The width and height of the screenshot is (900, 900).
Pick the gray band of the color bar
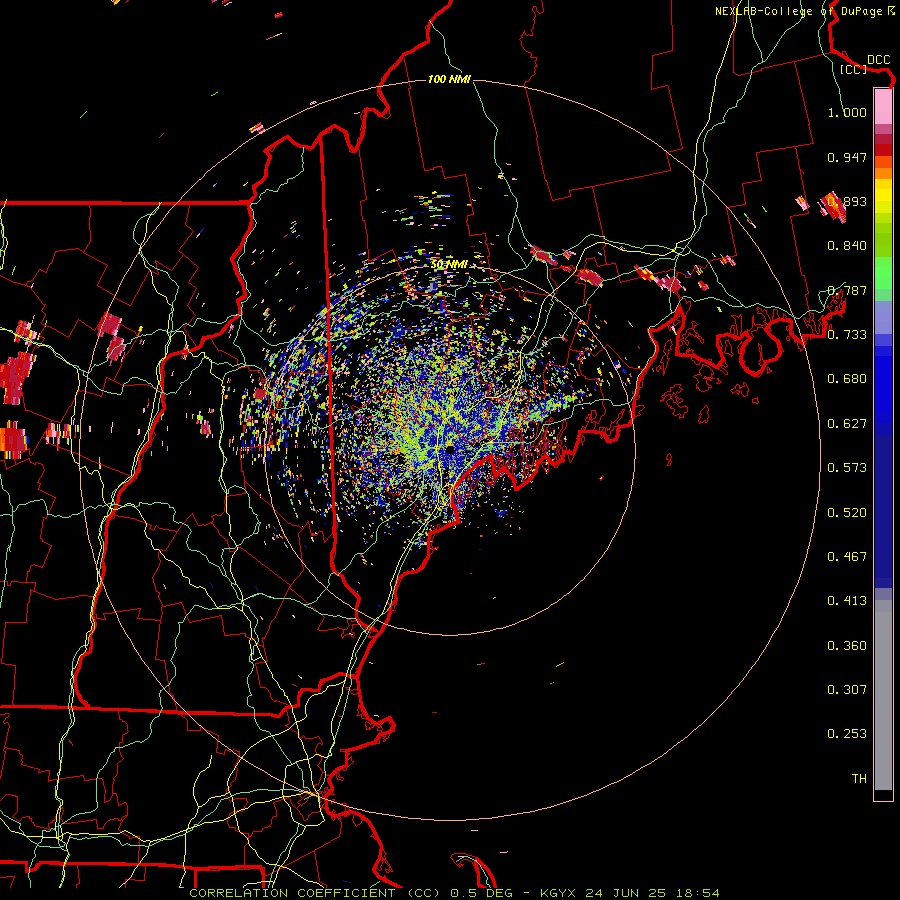(x=883, y=695)
